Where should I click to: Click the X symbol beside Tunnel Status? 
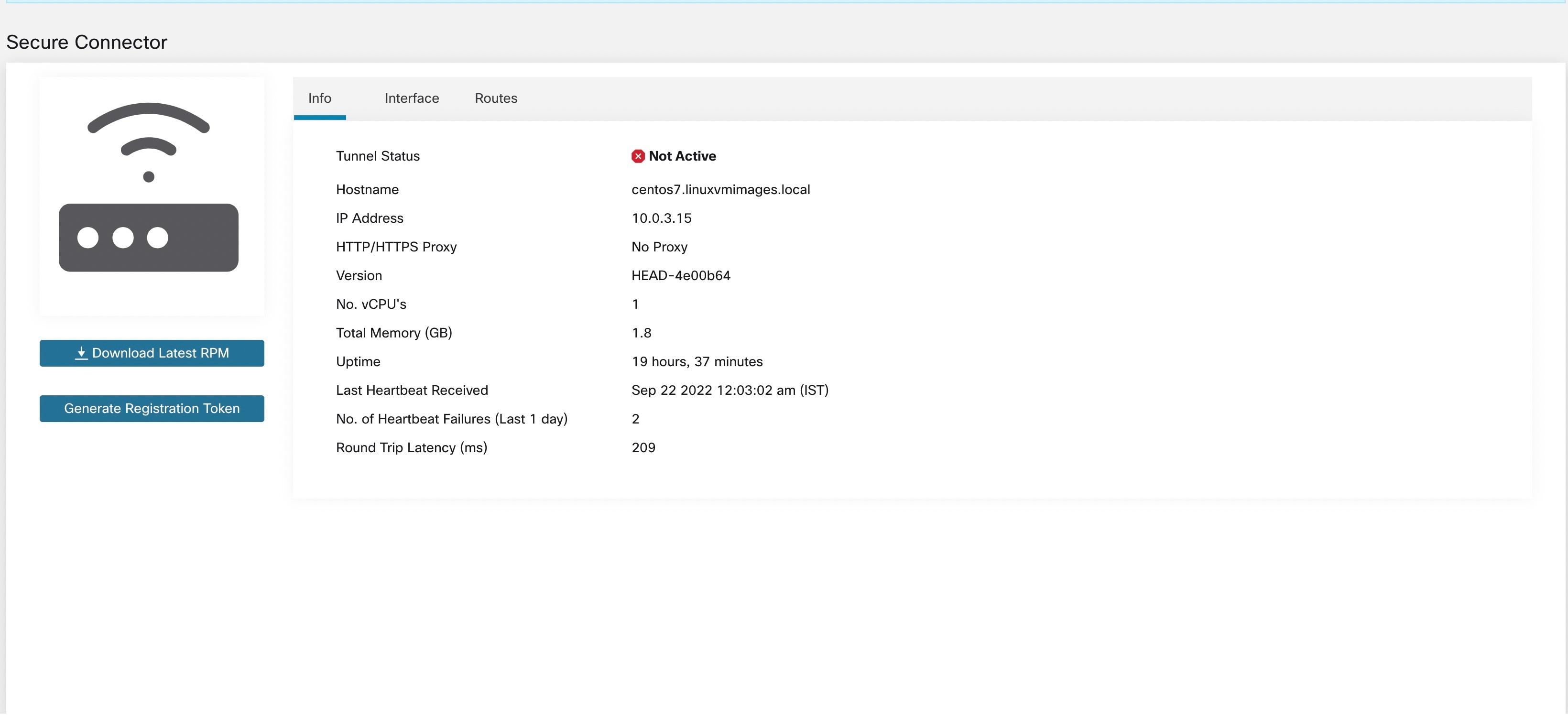tap(637, 156)
